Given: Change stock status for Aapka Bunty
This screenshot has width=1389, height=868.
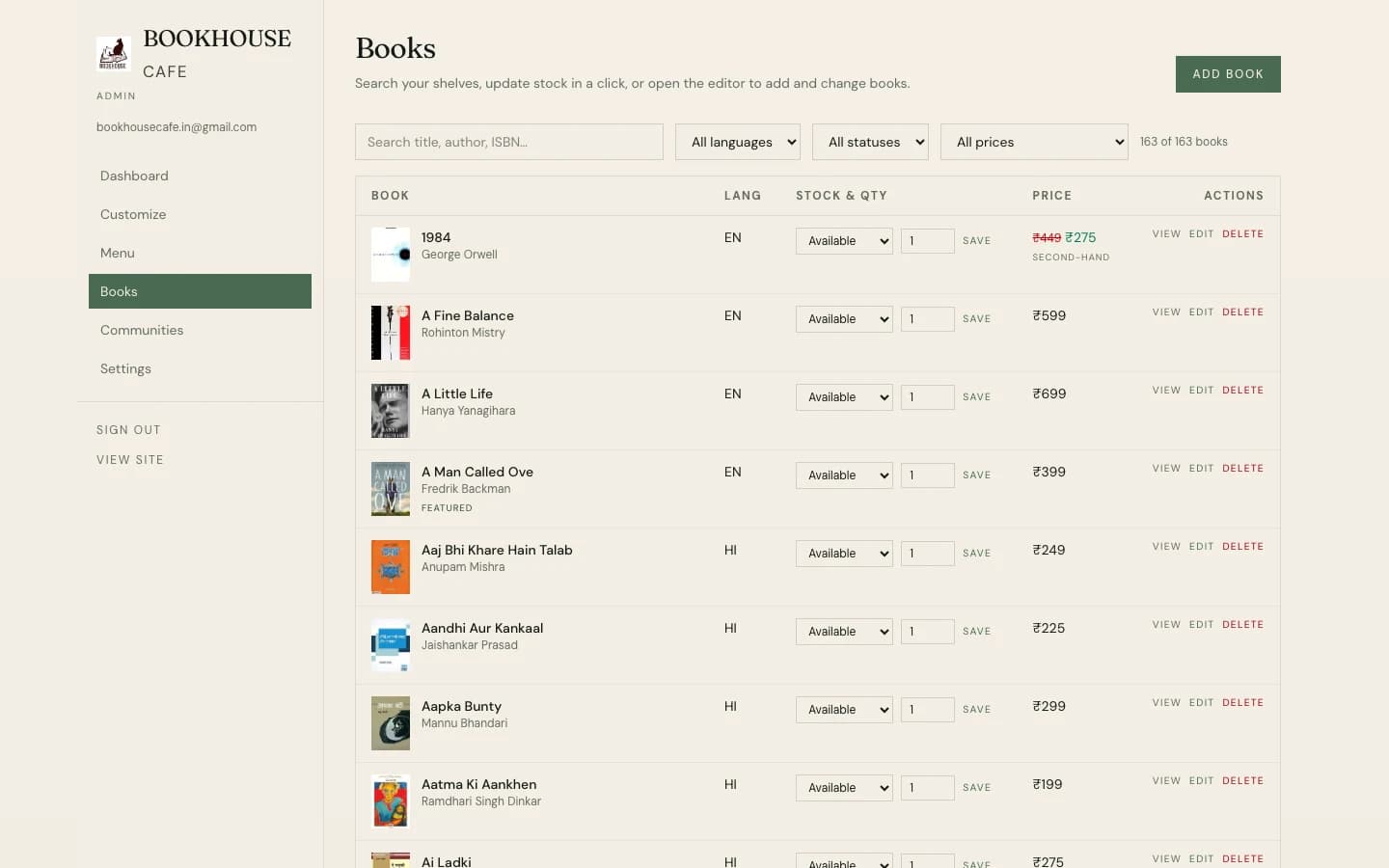Looking at the screenshot, I should 844,710.
